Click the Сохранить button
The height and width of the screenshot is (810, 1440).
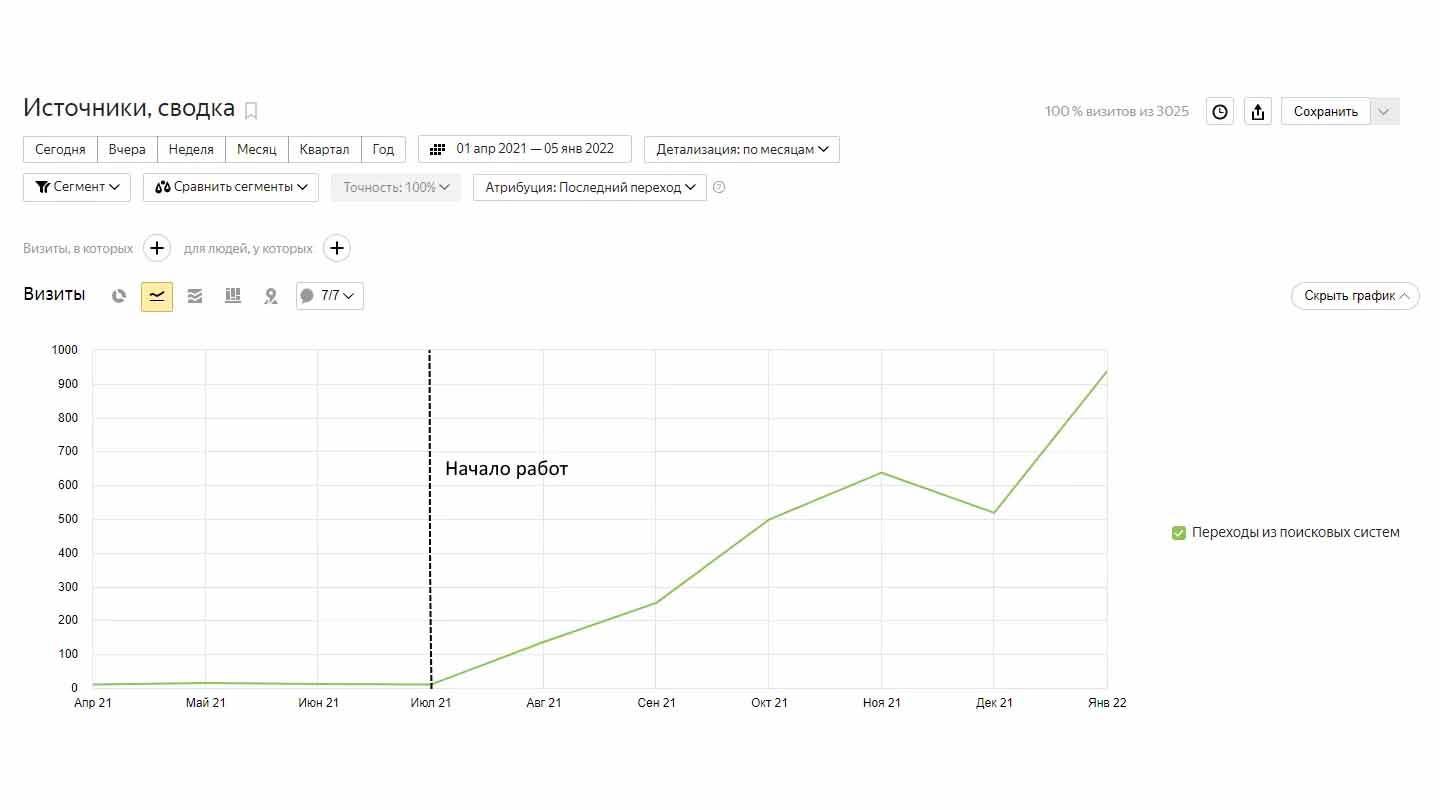[x=1326, y=112]
